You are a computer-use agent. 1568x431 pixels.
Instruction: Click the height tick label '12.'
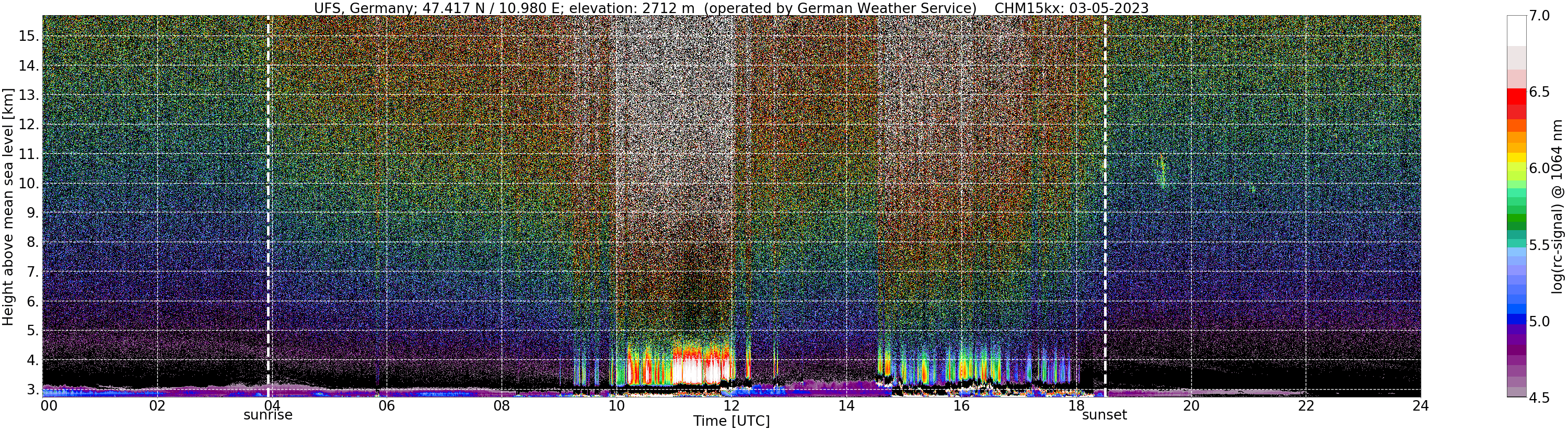point(29,125)
